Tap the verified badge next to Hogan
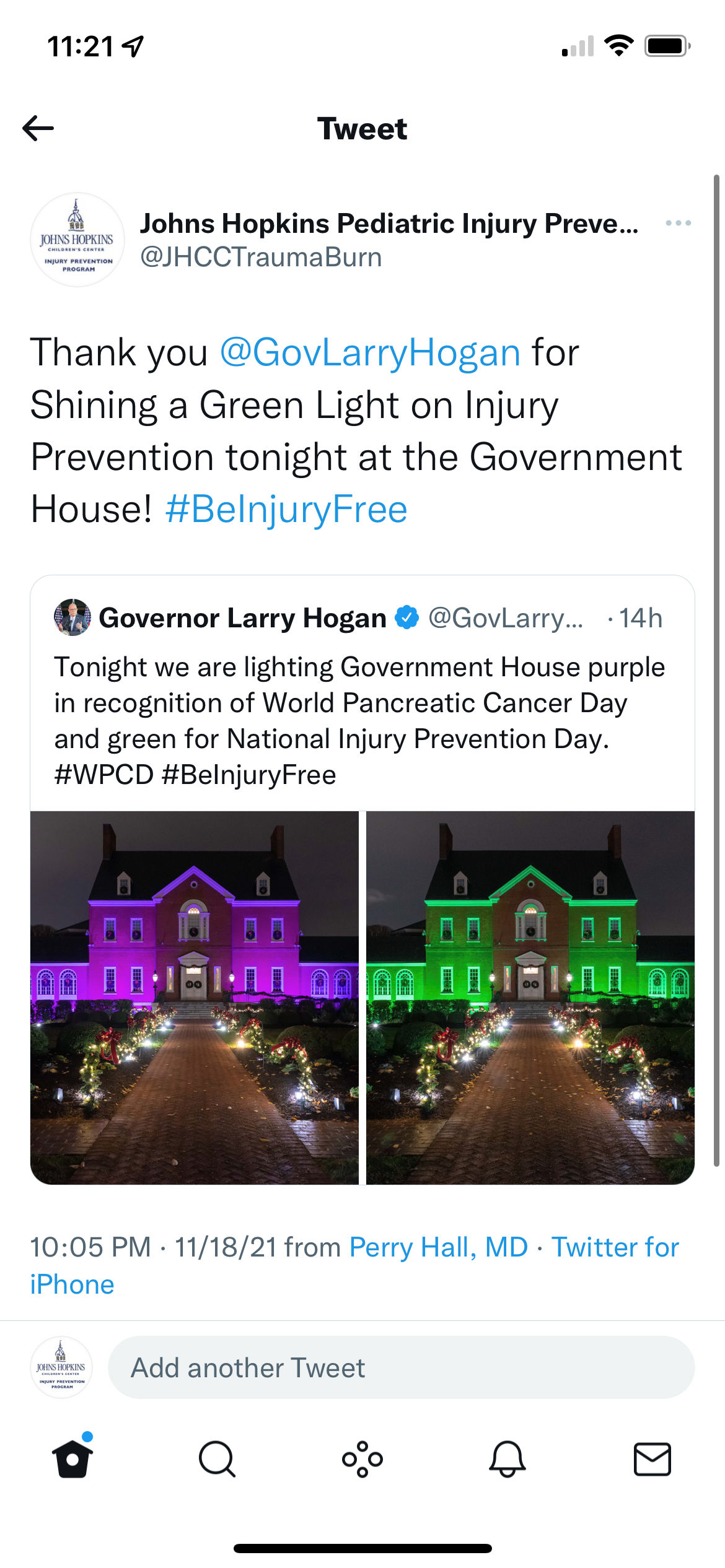 [x=407, y=617]
